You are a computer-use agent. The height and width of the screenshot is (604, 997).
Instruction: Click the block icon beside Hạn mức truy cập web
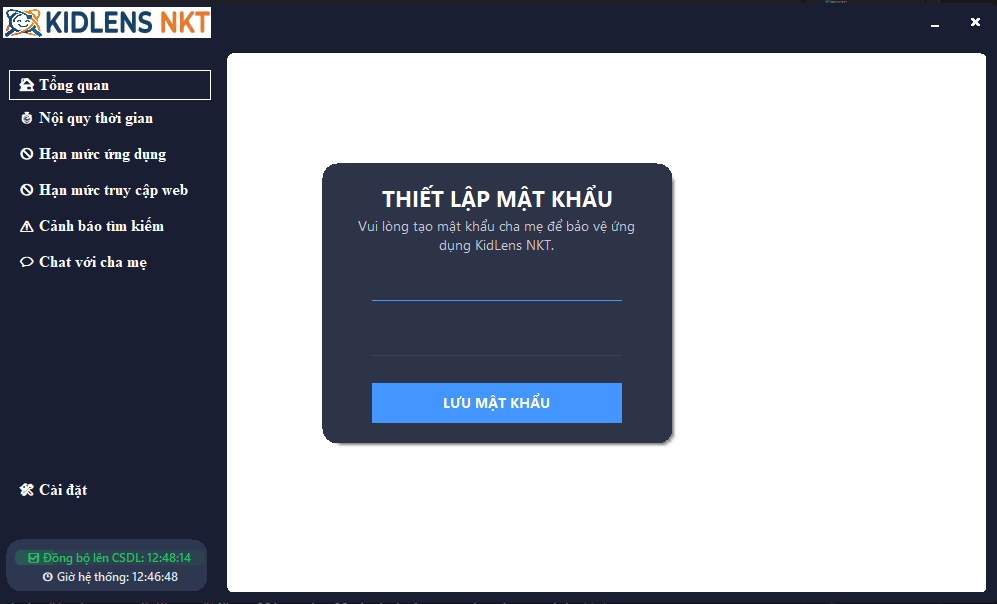click(x=27, y=190)
